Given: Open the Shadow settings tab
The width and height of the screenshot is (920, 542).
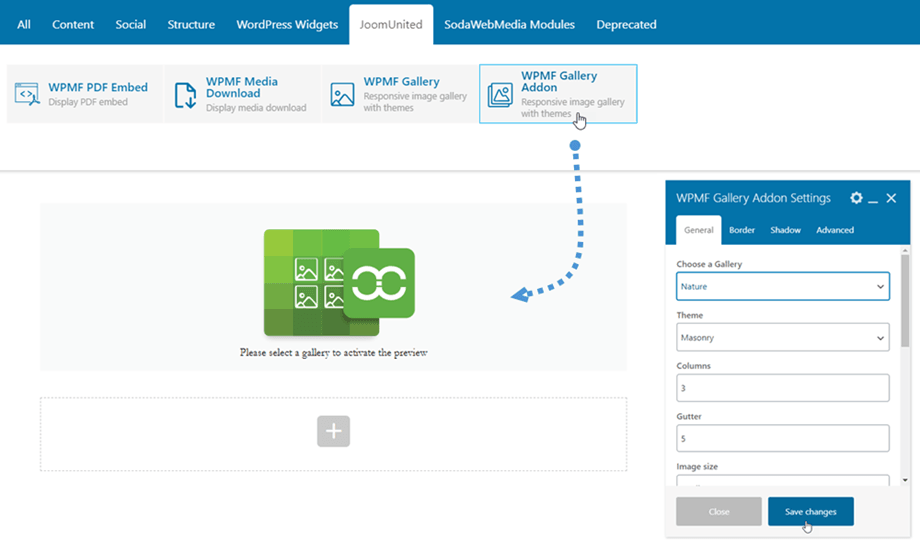Looking at the screenshot, I should (785, 230).
